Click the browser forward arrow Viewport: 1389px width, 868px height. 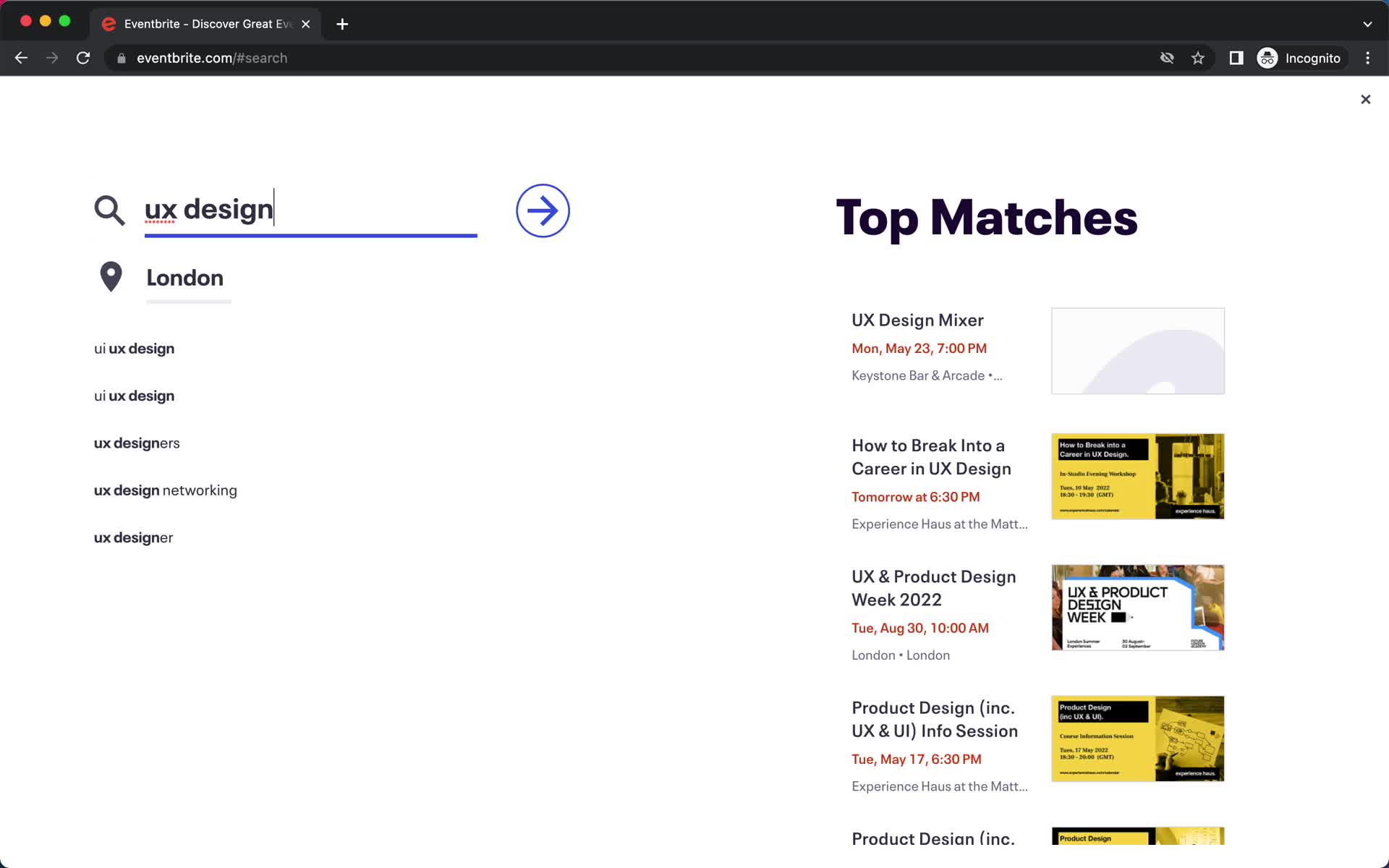[x=52, y=58]
